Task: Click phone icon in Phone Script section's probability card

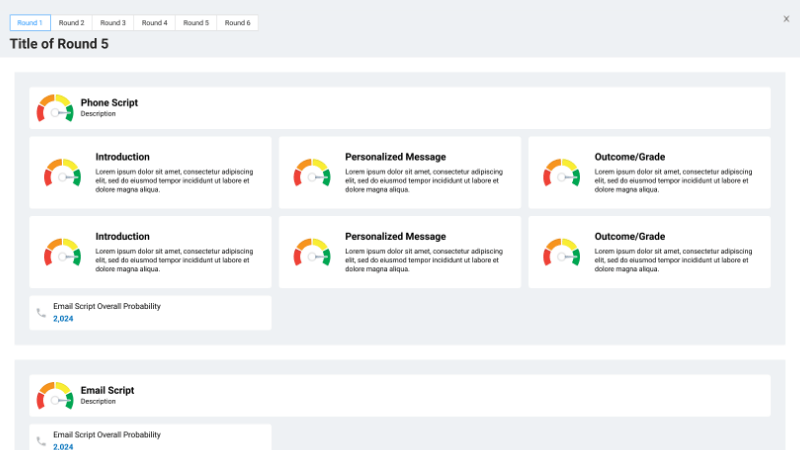Action: (41, 313)
